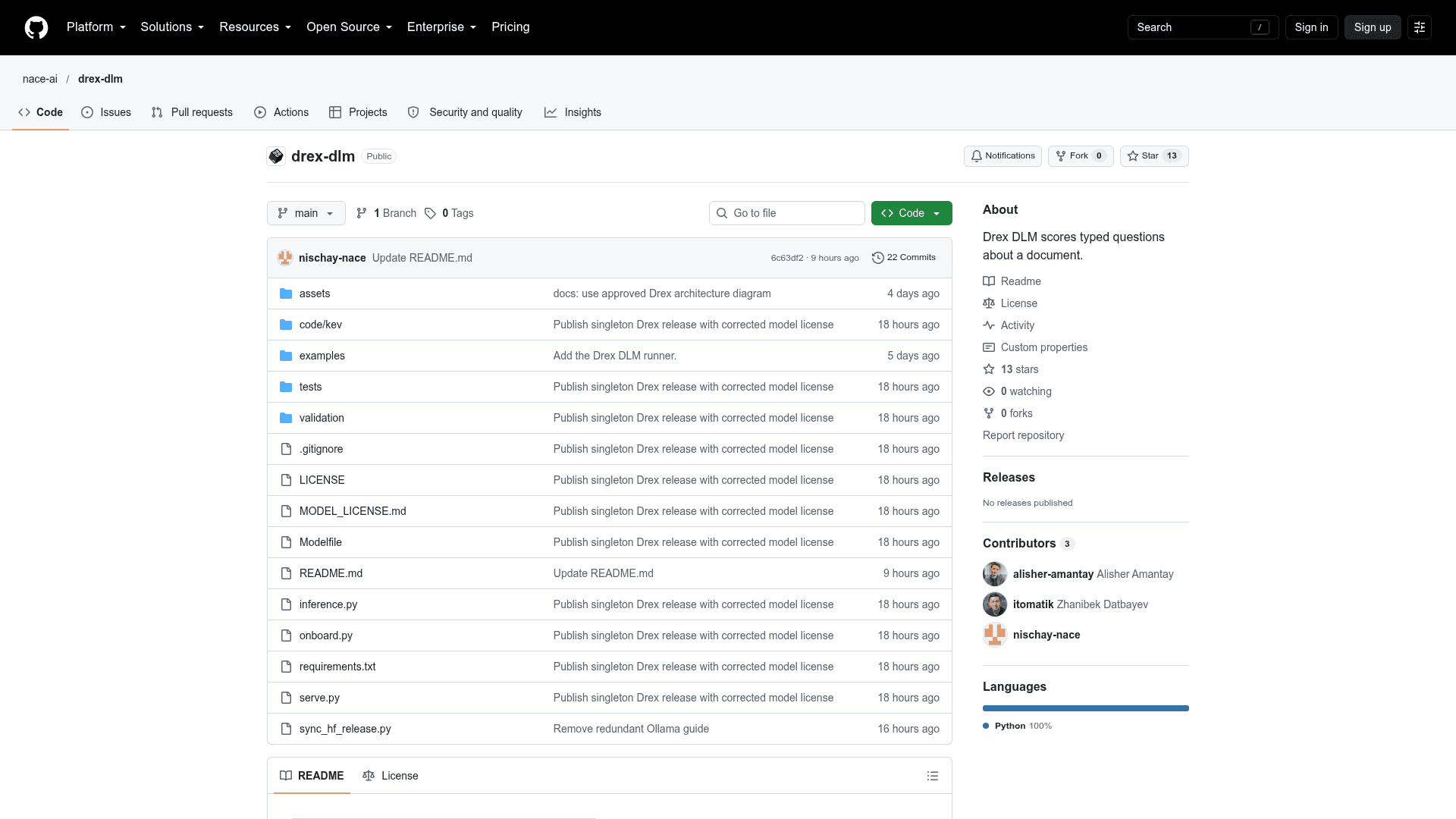Open the Report repository link
This screenshot has width=1456, height=819.
click(1023, 435)
